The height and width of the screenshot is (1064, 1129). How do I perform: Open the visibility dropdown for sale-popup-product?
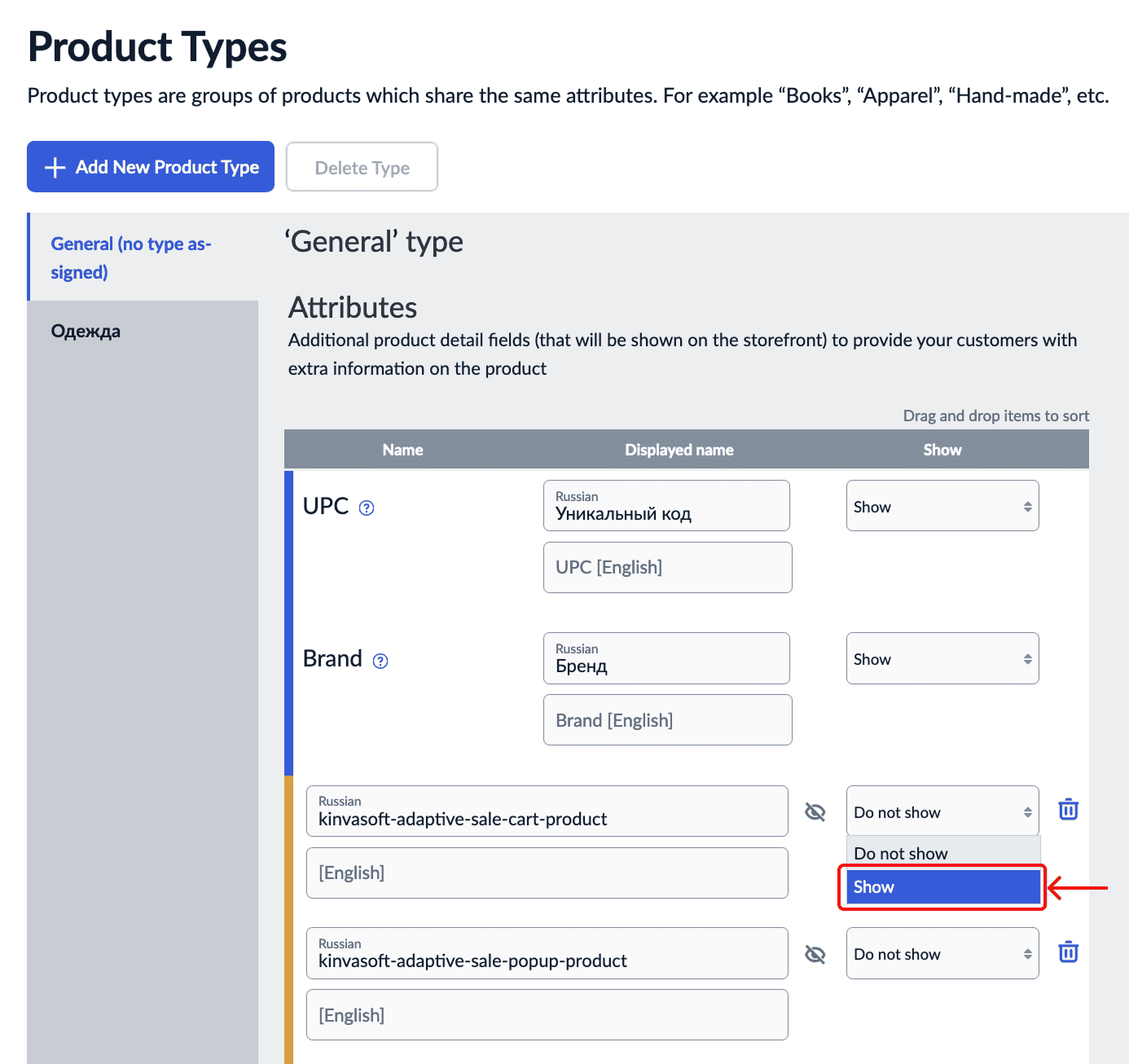[x=942, y=954]
